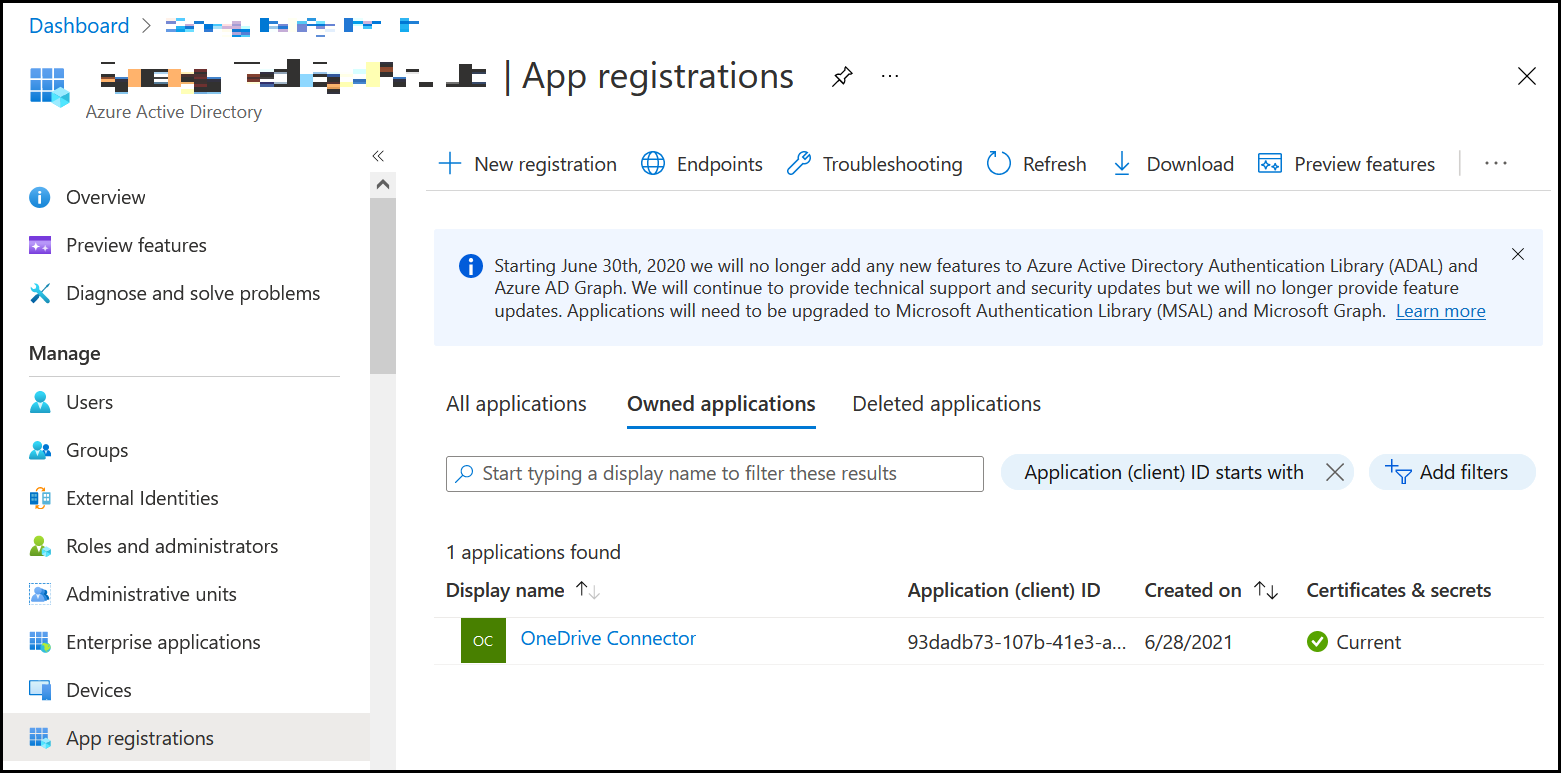1561x773 pixels.
Task: Open Preview features in the toolbar
Action: 1346,164
